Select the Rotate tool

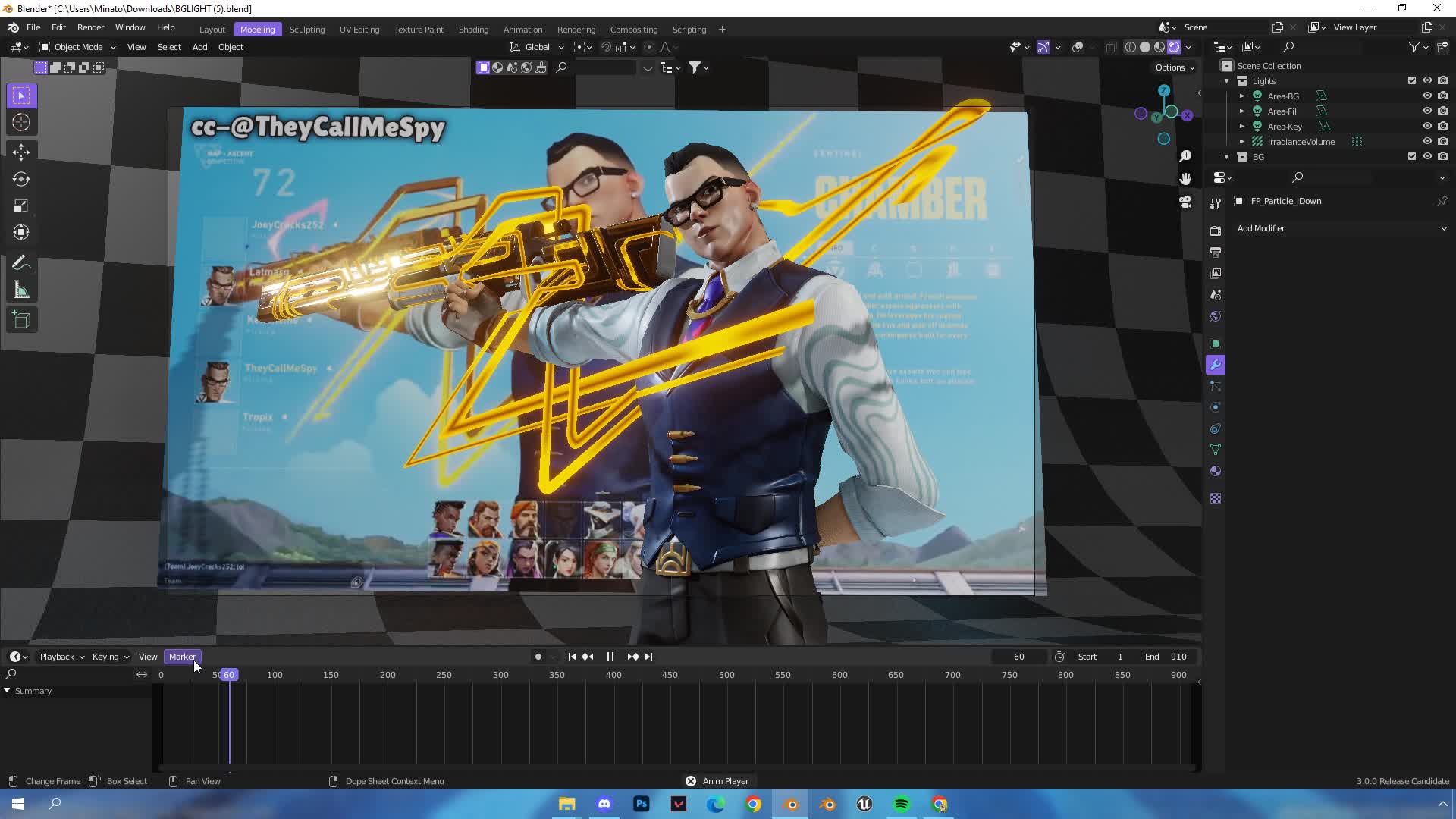click(21, 179)
